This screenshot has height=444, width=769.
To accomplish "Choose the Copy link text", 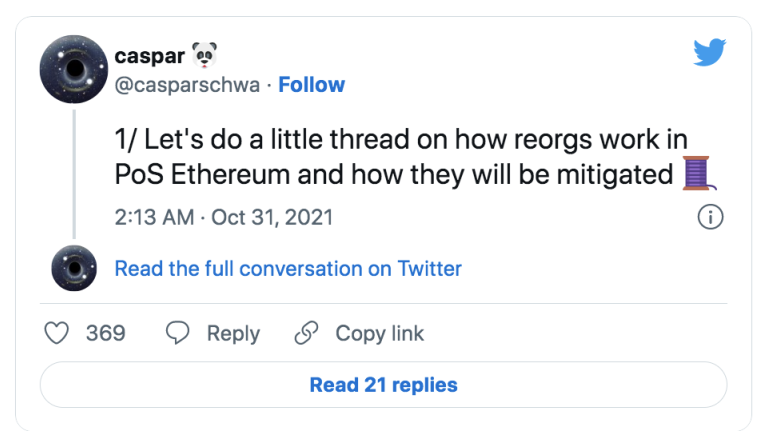I will pyautogui.click(x=380, y=334).
